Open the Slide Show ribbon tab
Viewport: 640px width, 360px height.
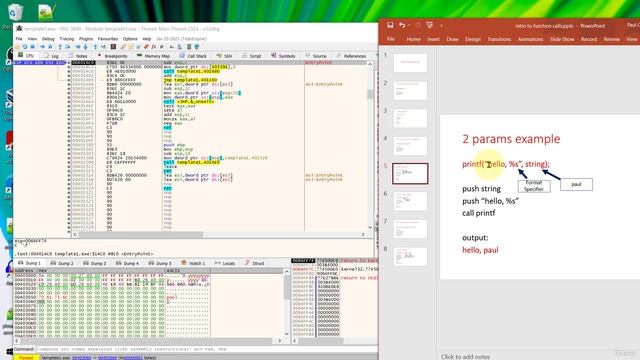coord(562,39)
